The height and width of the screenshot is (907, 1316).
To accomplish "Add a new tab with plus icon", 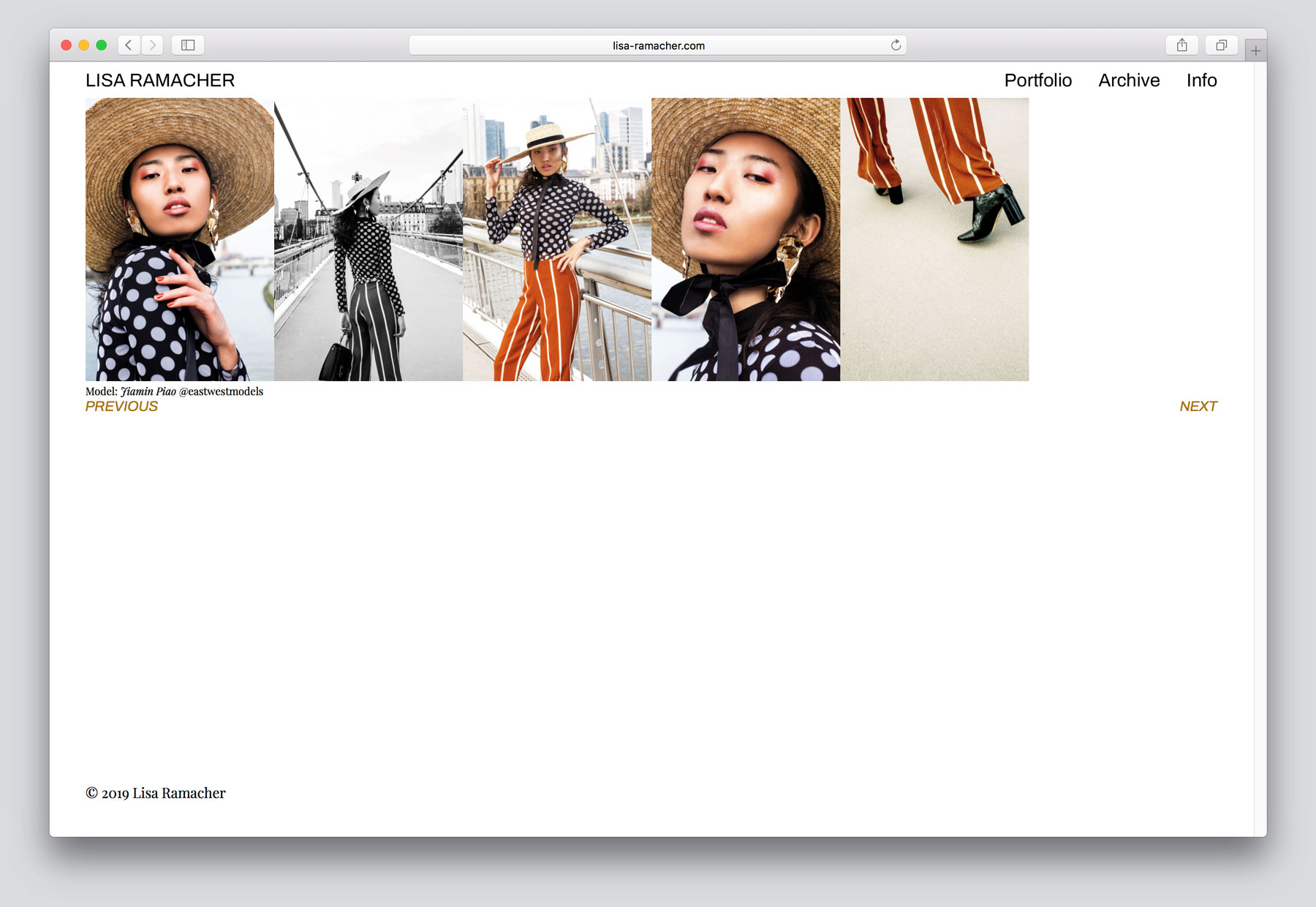I will click(1255, 50).
